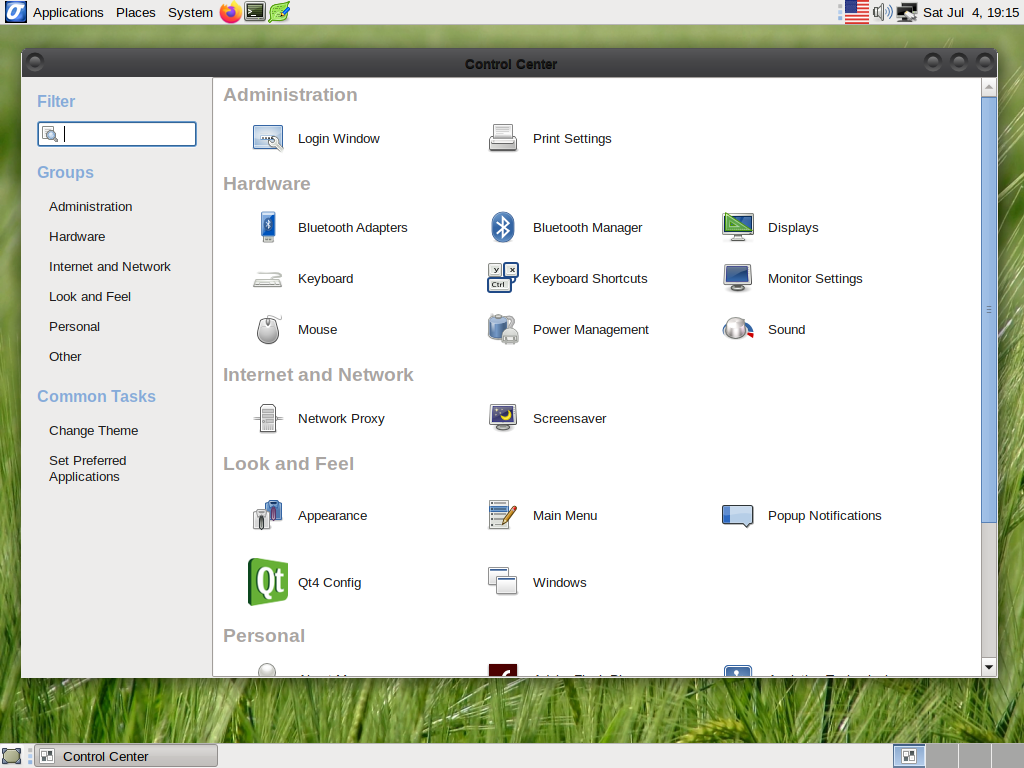This screenshot has width=1024, height=768.
Task: Click the Print Settings label
Action: point(572,138)
